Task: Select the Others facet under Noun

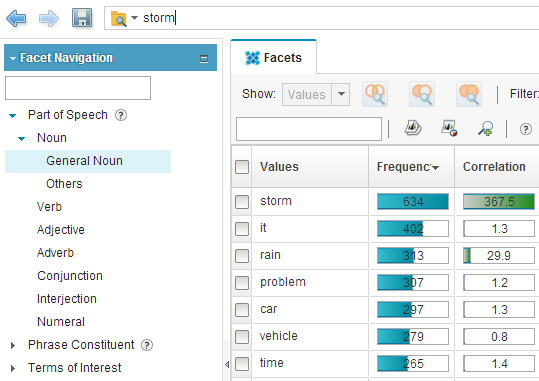Action: [64, 184]
